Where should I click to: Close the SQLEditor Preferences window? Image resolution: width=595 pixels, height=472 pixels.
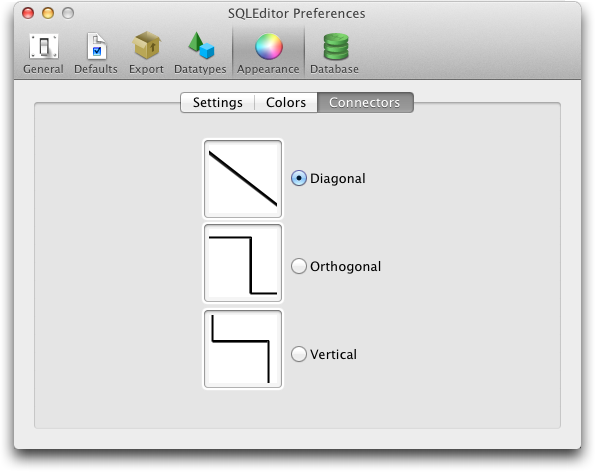coord(28,13)
